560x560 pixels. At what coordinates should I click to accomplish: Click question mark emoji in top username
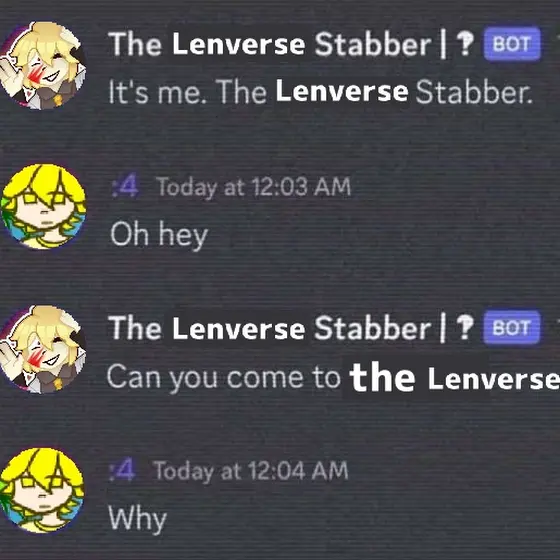[465, 43]
